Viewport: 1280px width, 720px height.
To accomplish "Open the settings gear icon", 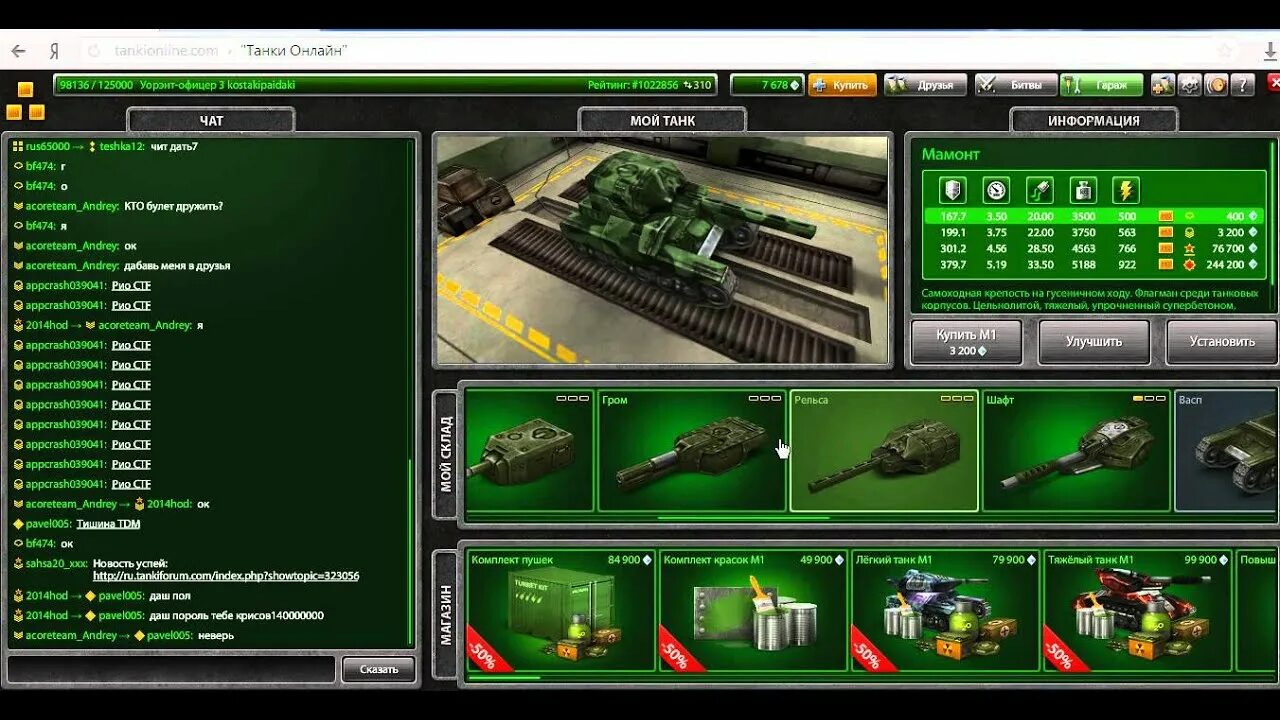I will 1189,85.
